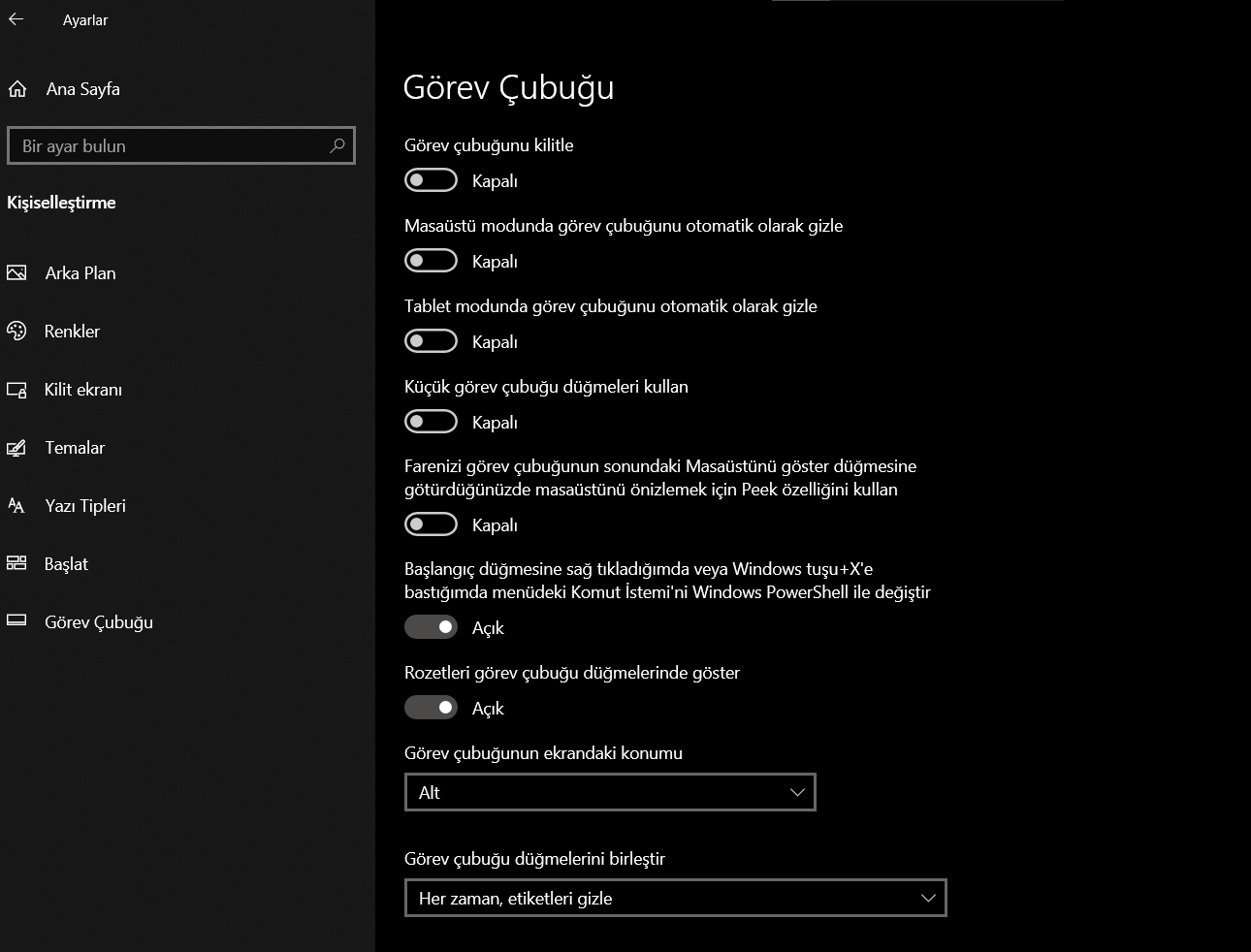Click the Başlat grid icon
The image size is (1251, 952).
tap(17, 563)
